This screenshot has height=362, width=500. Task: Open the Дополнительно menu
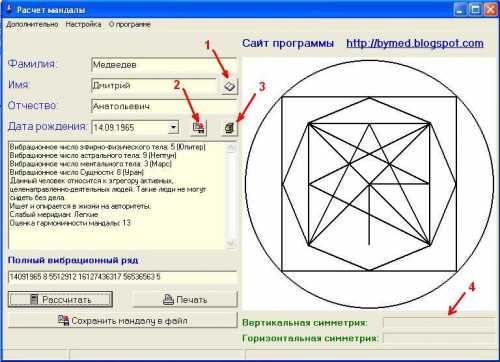32,24
